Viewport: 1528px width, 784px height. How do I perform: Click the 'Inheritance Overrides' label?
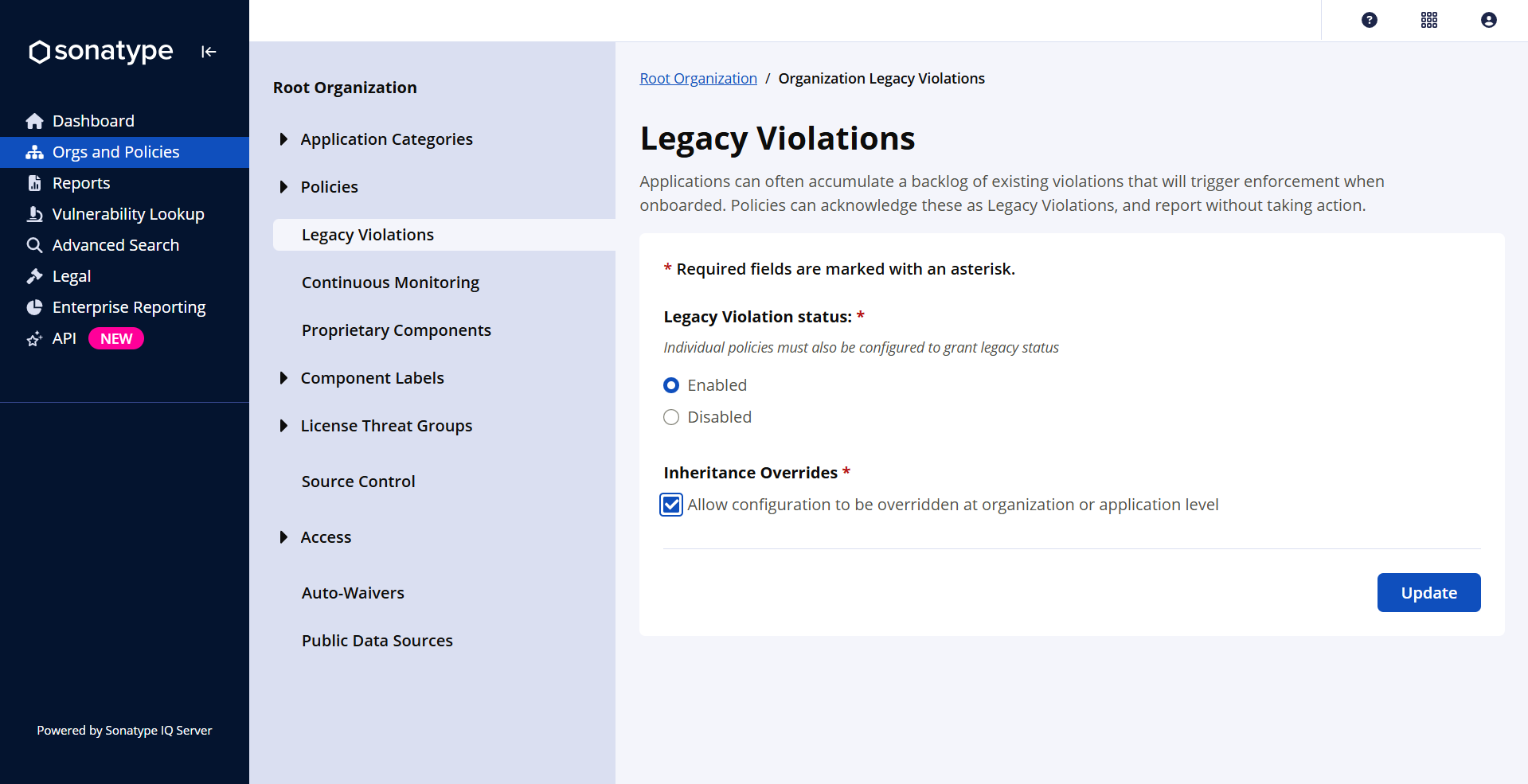(751, 473)
